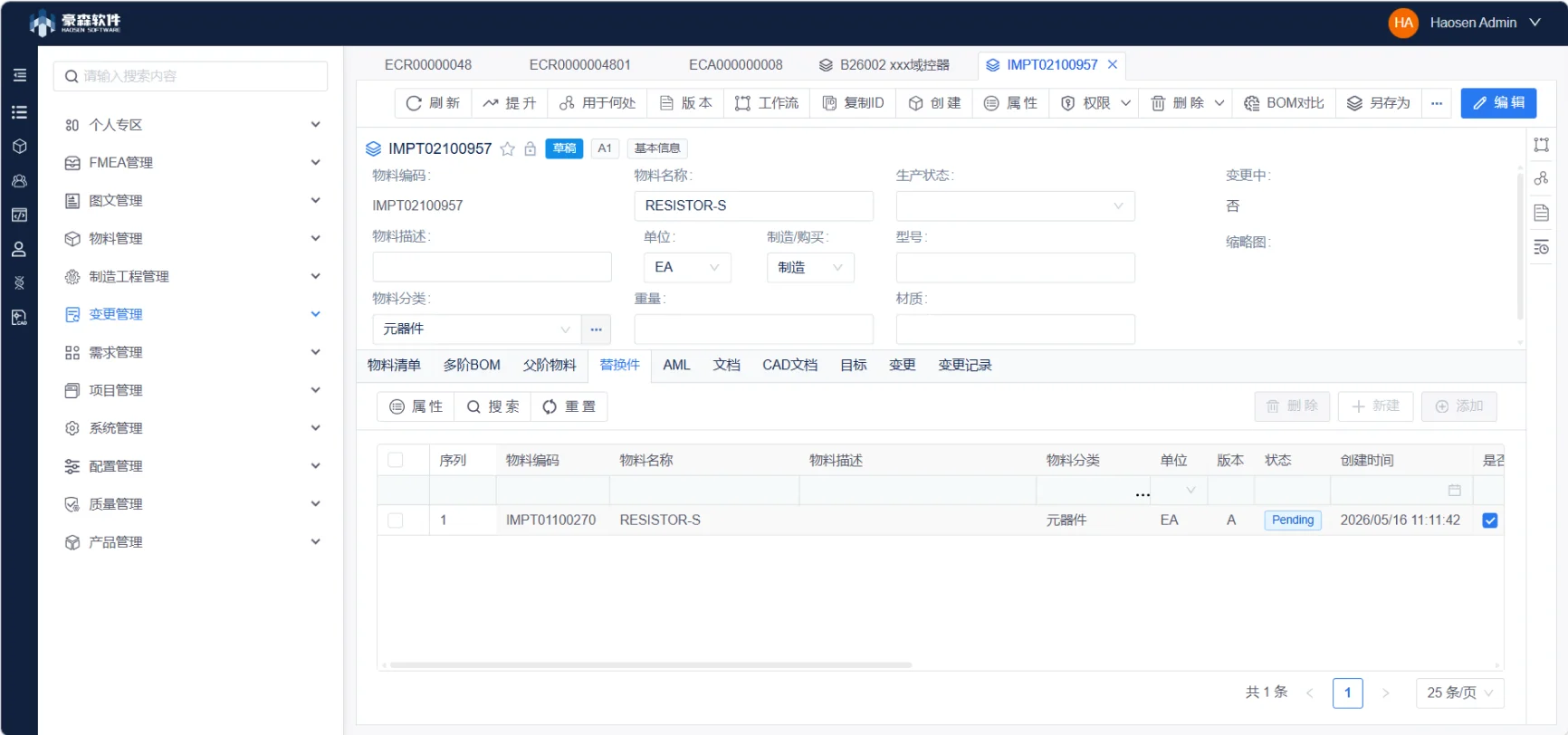Open the 单位 EA dropdown
The image size is (1568, 735).
[x=687, y=267]
